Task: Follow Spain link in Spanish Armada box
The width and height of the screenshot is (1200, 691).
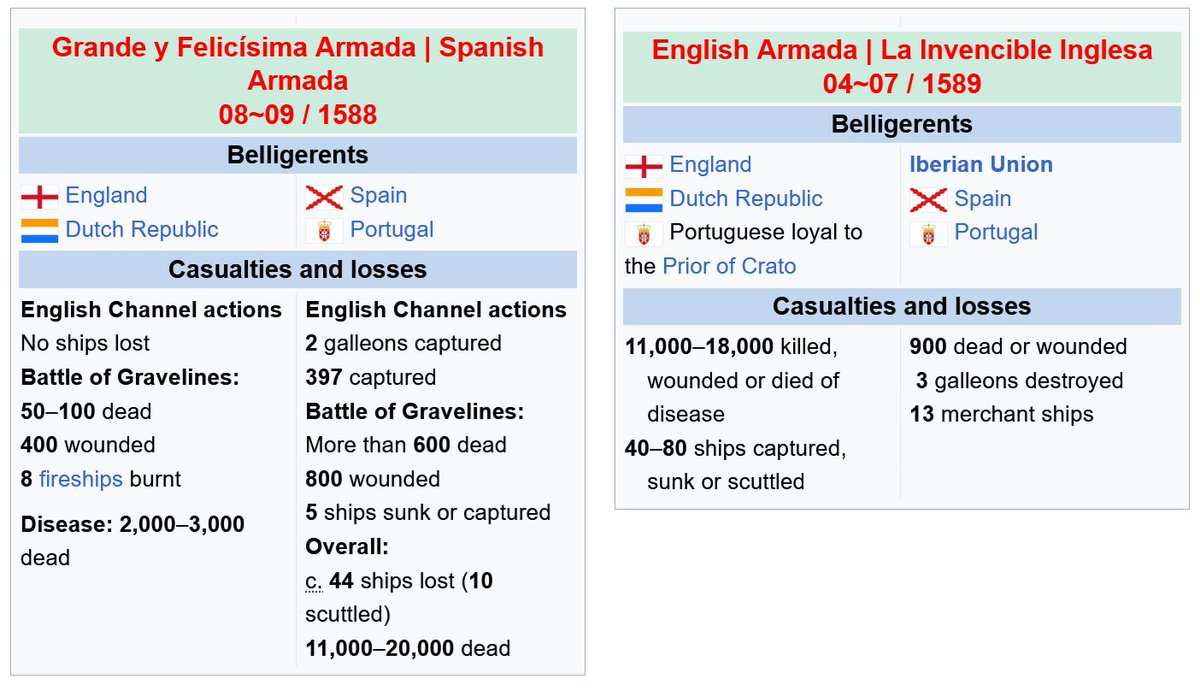Action: [x=378, y=195]
